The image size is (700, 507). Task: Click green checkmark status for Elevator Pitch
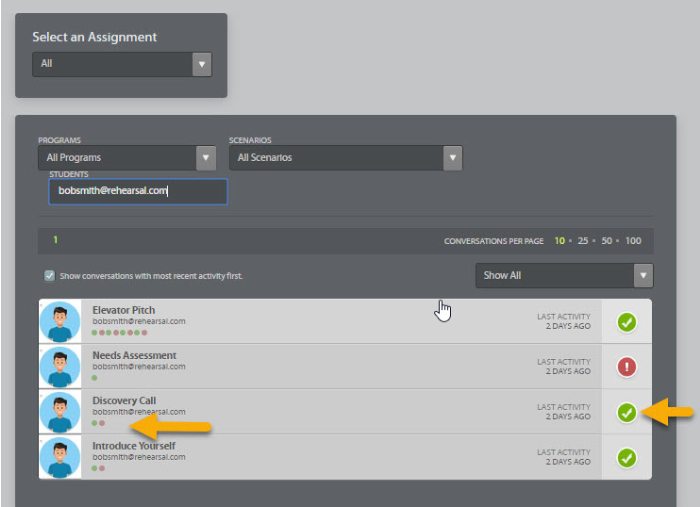626,322
